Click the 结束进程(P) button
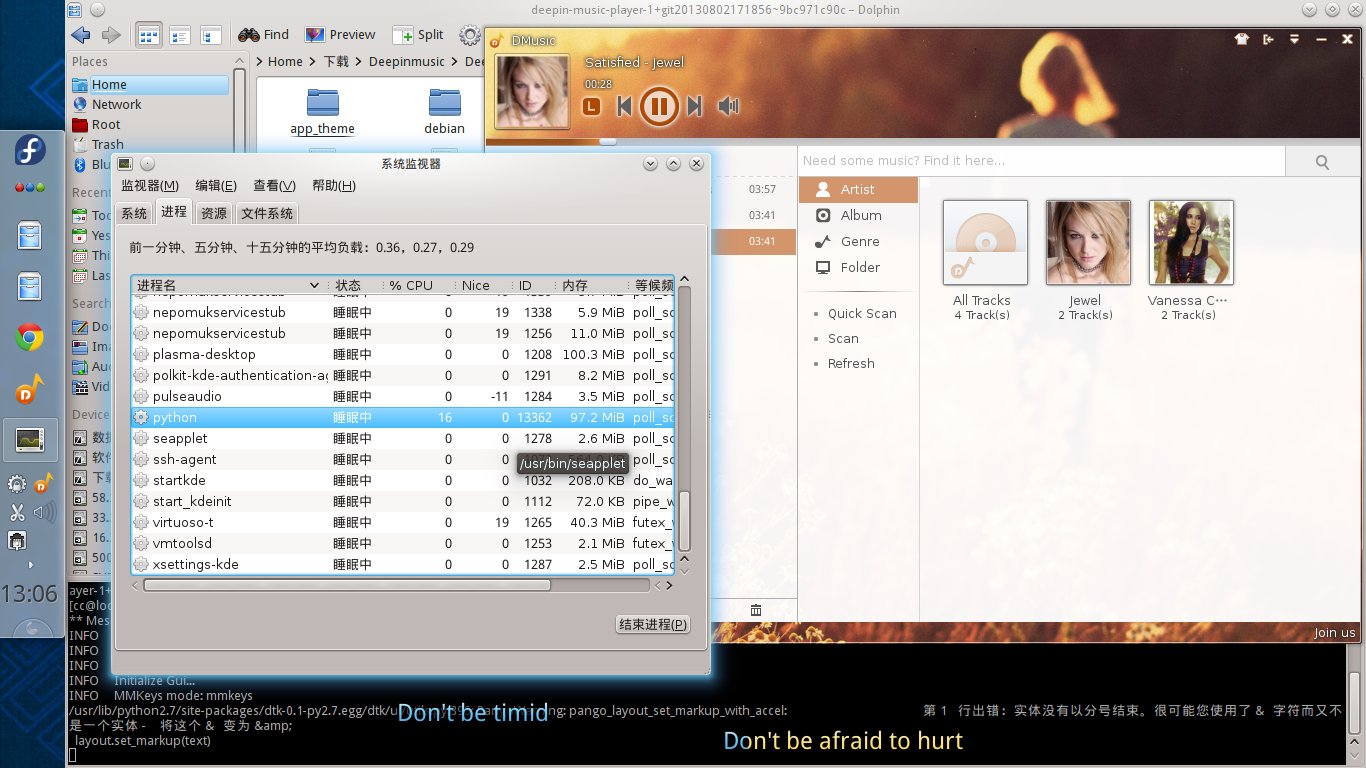 653,624
